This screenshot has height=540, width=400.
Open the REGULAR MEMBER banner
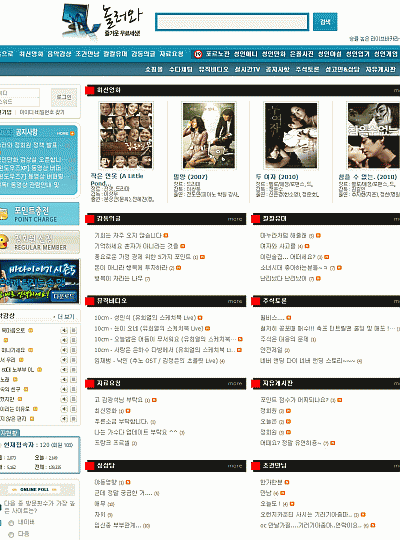click(x=39, y=242)
